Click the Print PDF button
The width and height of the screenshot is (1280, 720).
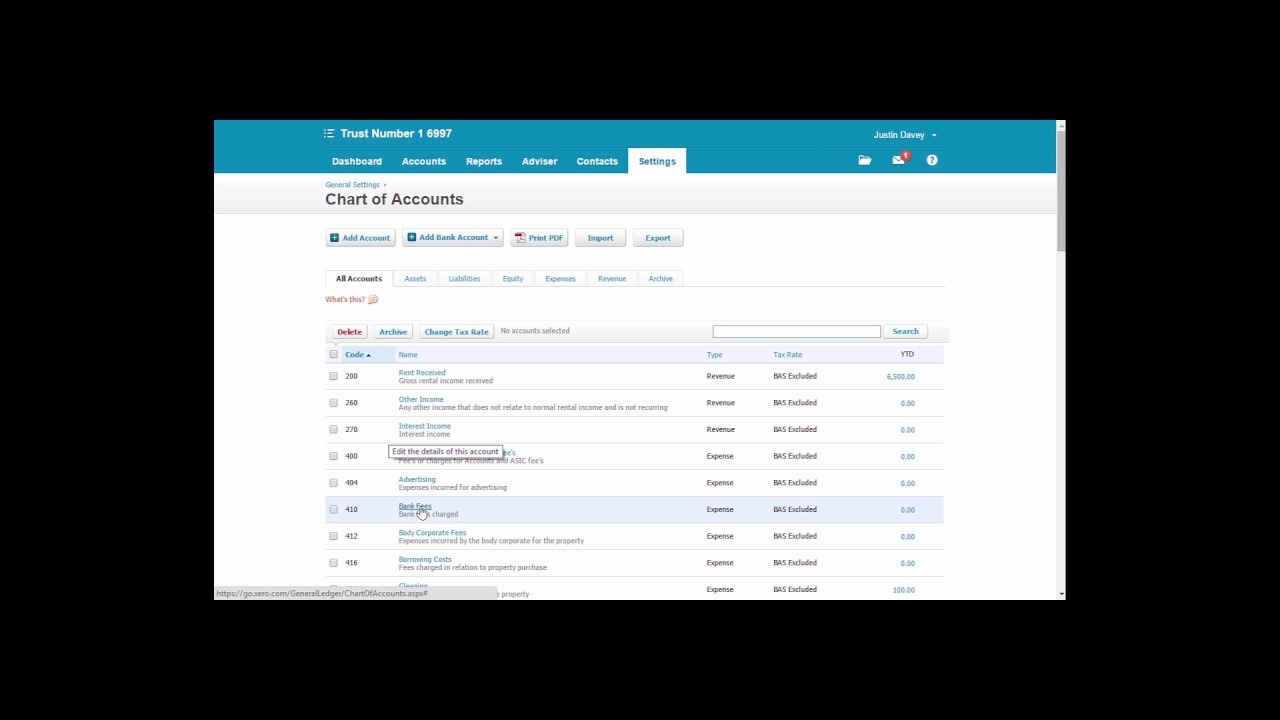[x=540, y=238]
